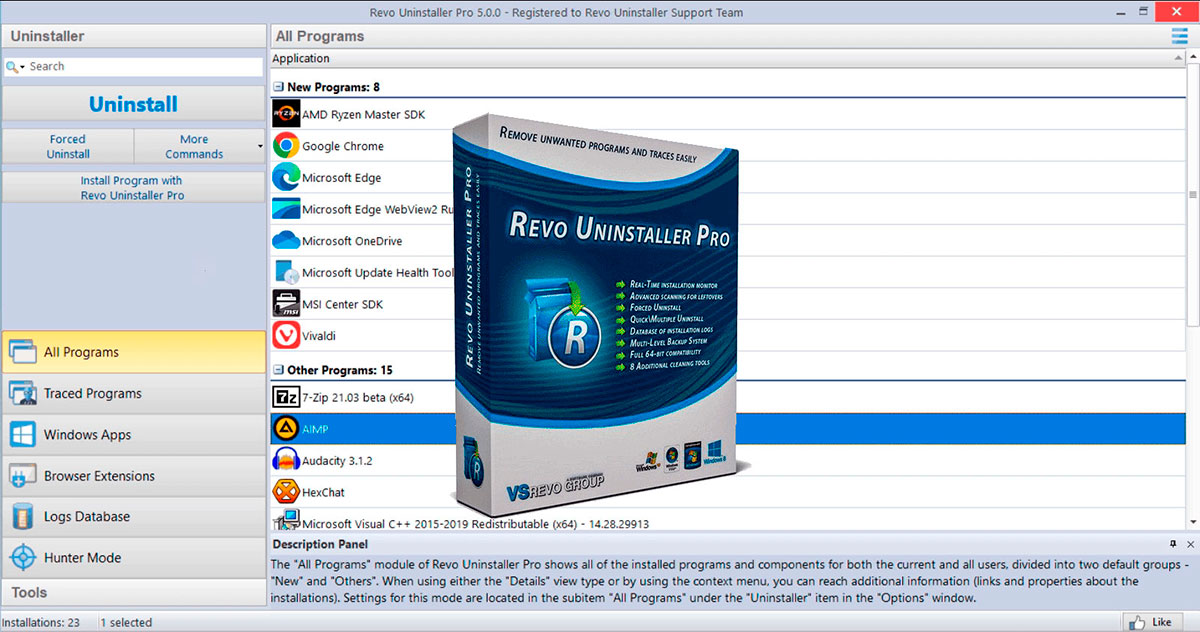
Task: Activate Hunter Mode
Action: pyautogui.click(x=133, y=558)
